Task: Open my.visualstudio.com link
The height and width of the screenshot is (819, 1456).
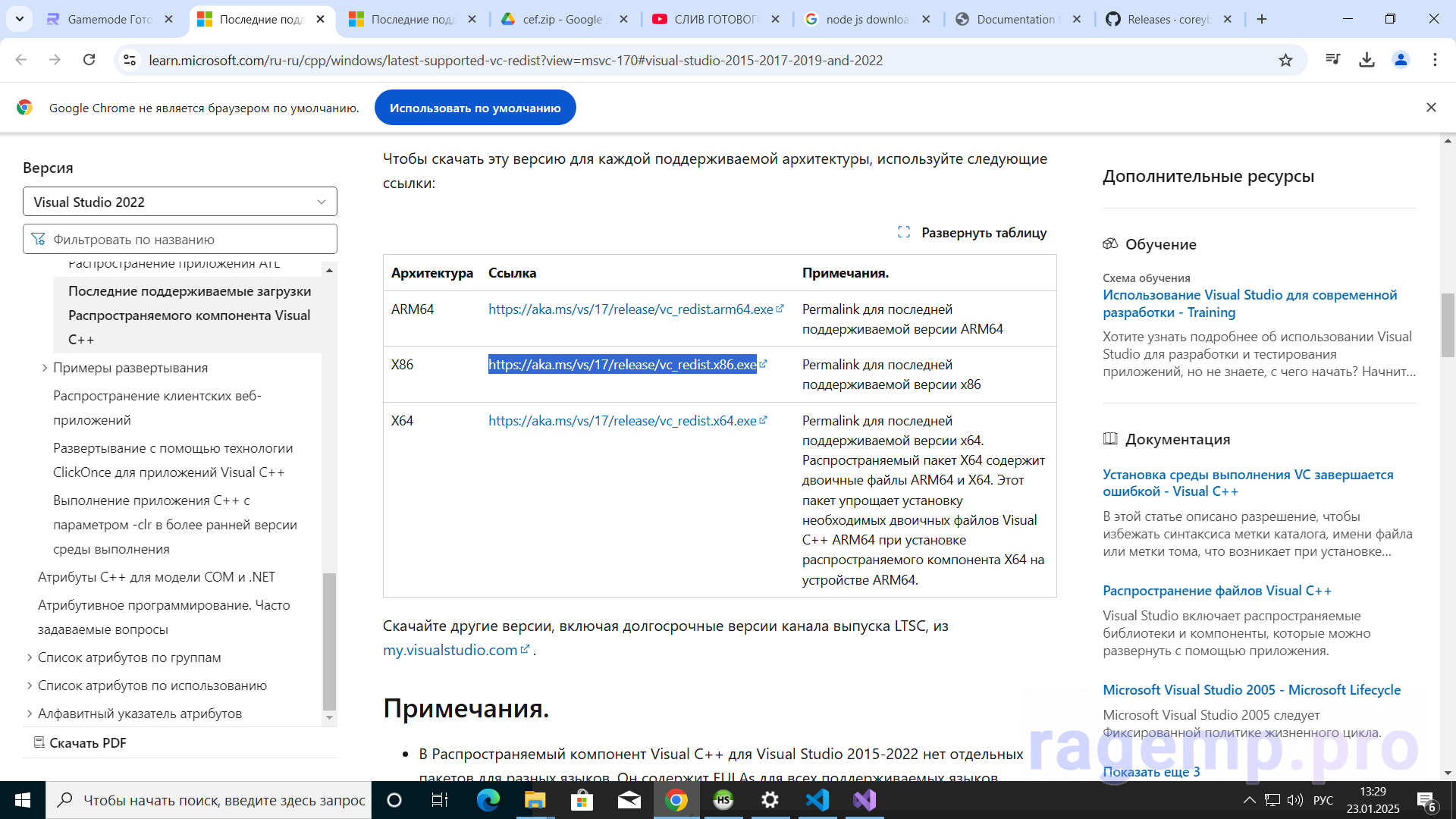Action: [x=450, y=650]
